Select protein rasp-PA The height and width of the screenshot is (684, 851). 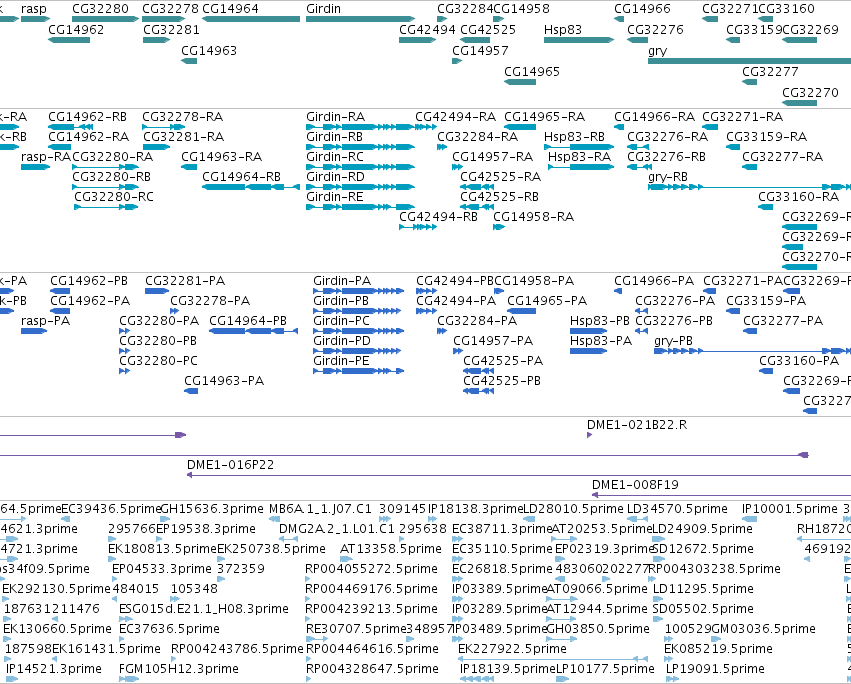click(34, 331)
